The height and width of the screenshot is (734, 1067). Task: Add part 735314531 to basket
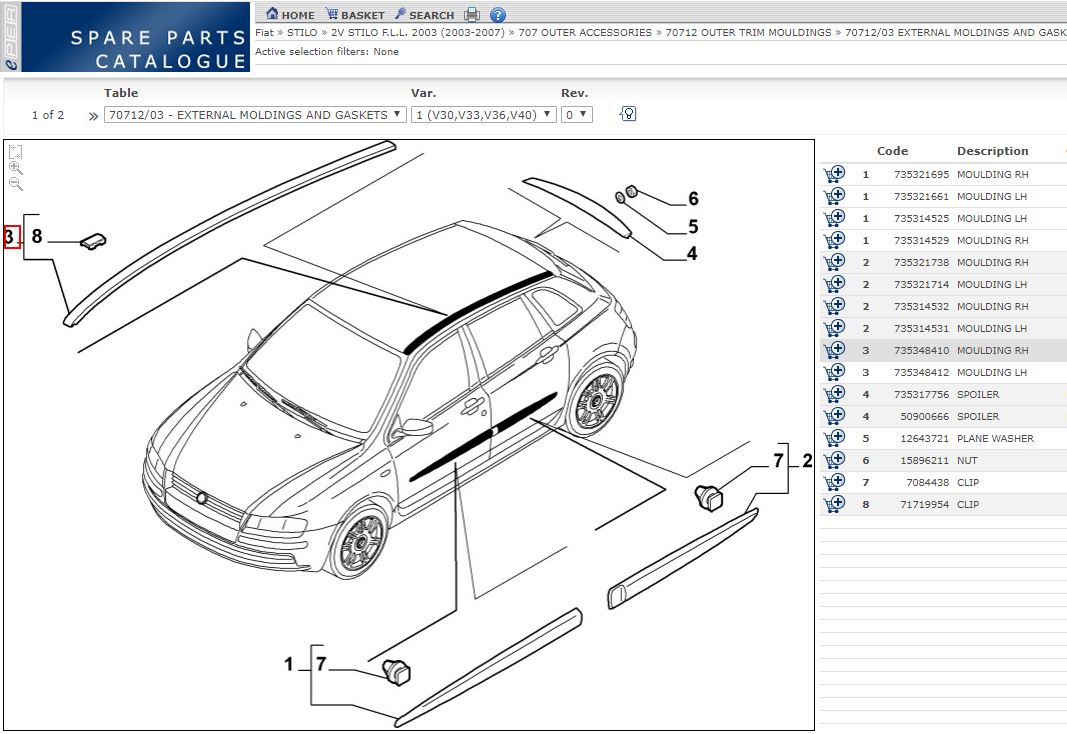tap(834, 328)
